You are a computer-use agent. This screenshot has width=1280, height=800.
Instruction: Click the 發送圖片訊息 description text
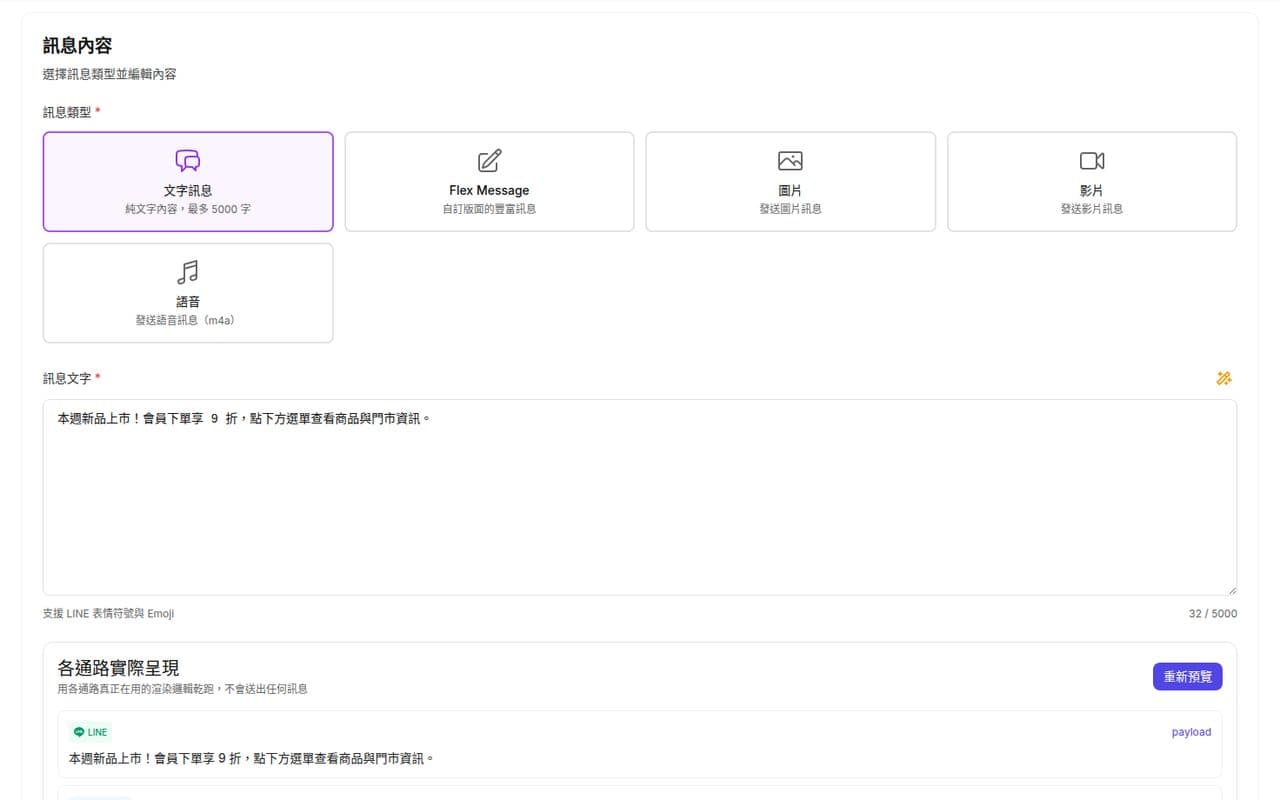click(x=790, y=209)
